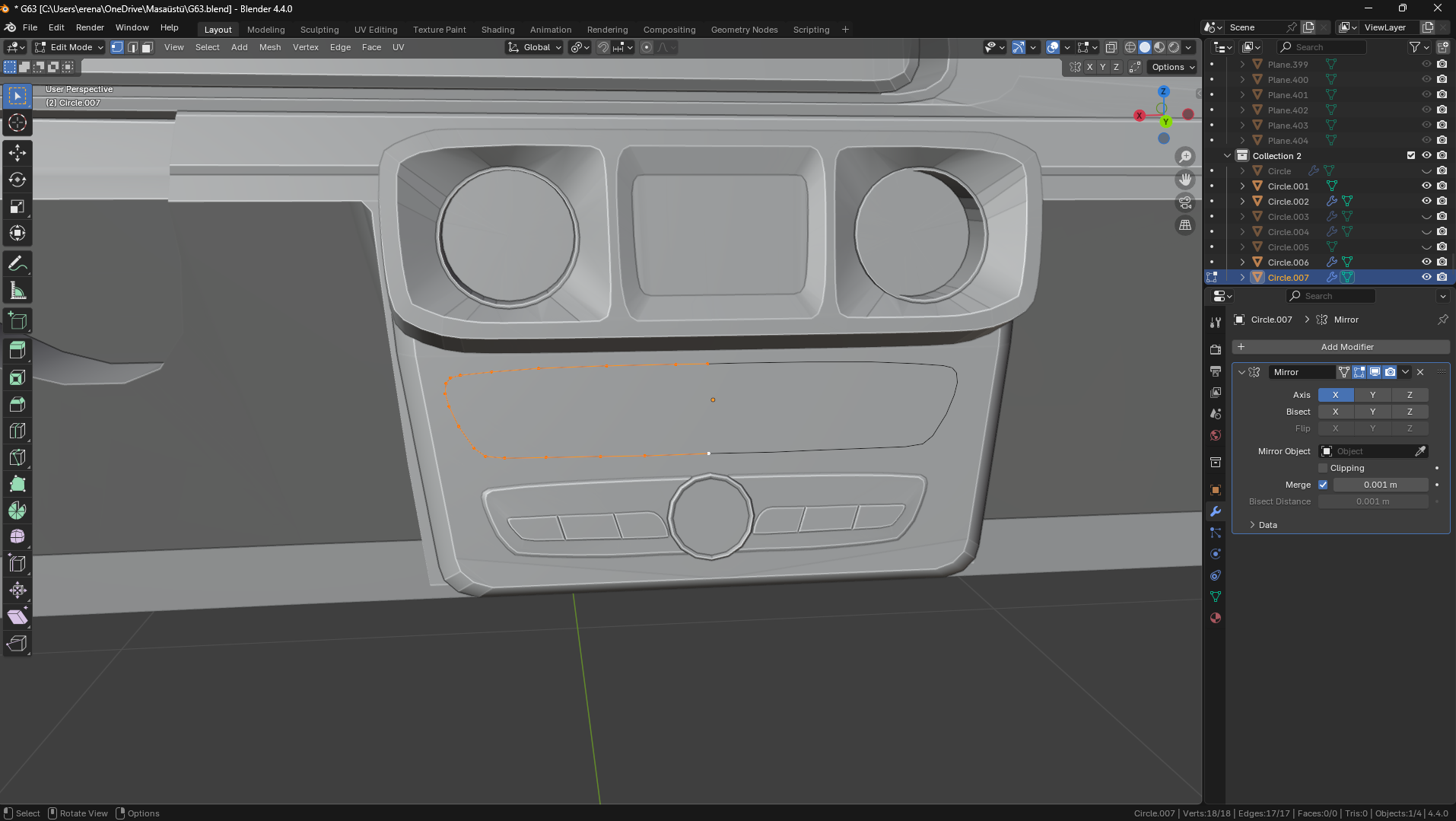The image size is (1456, 821).
Task: Select the Inset Faces tool
Action: 17,377
